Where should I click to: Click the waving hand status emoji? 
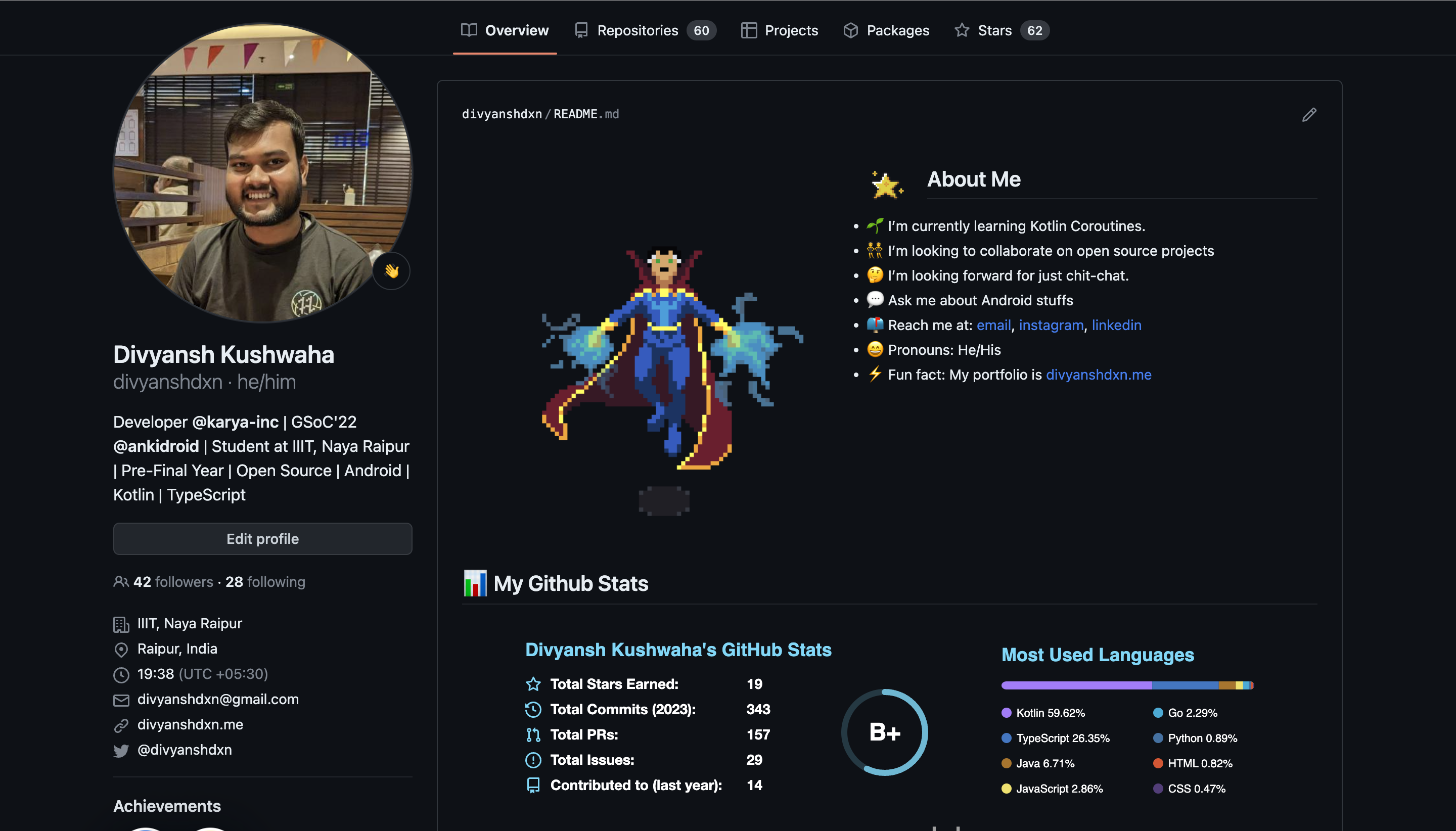point(391,271)
